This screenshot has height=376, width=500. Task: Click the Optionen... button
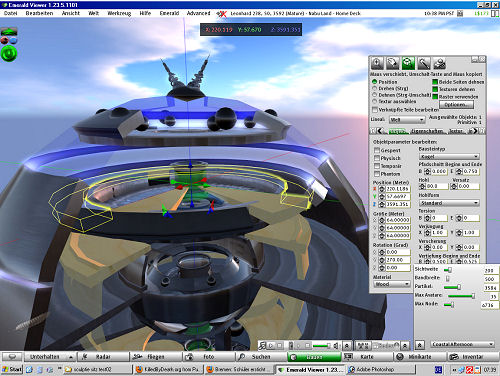click(x=456, y=105)
